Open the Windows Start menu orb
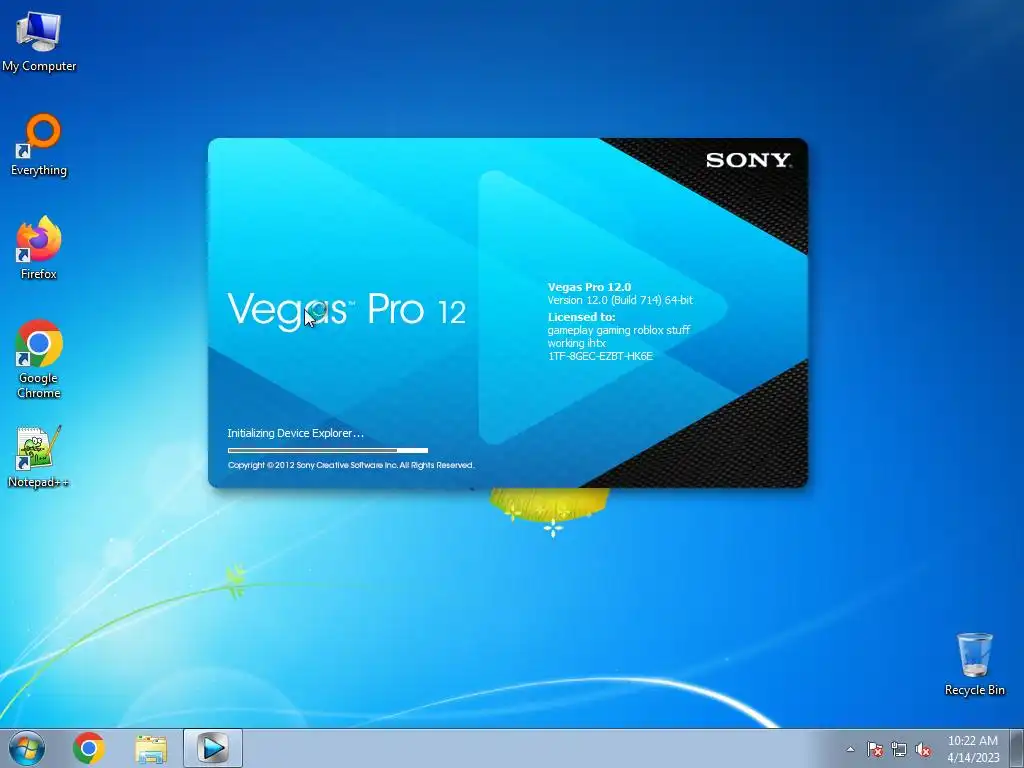Viewport: 1024px width, 768px height. [x=27, y=748]
